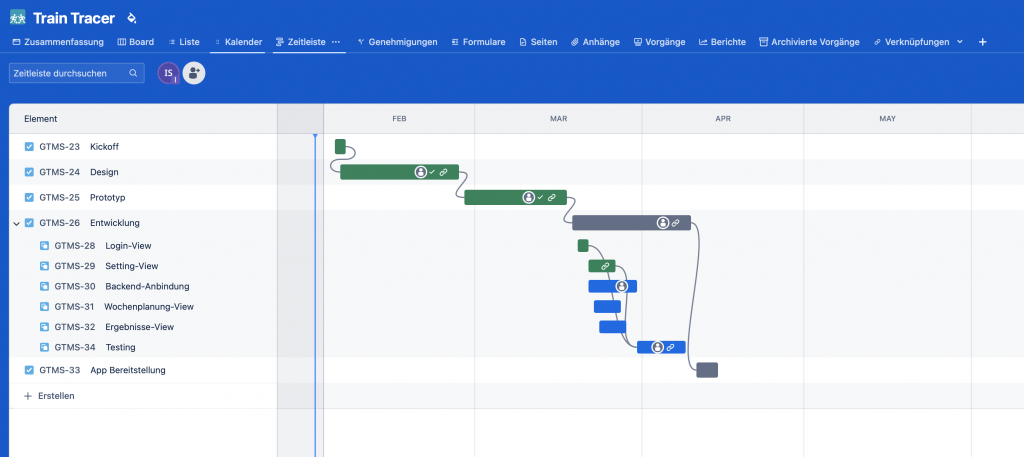Viewport: 1024px width, 457px height.
Task: Toggle the GTMS-23 Kickoff checkbox
Action: [29, 147]
